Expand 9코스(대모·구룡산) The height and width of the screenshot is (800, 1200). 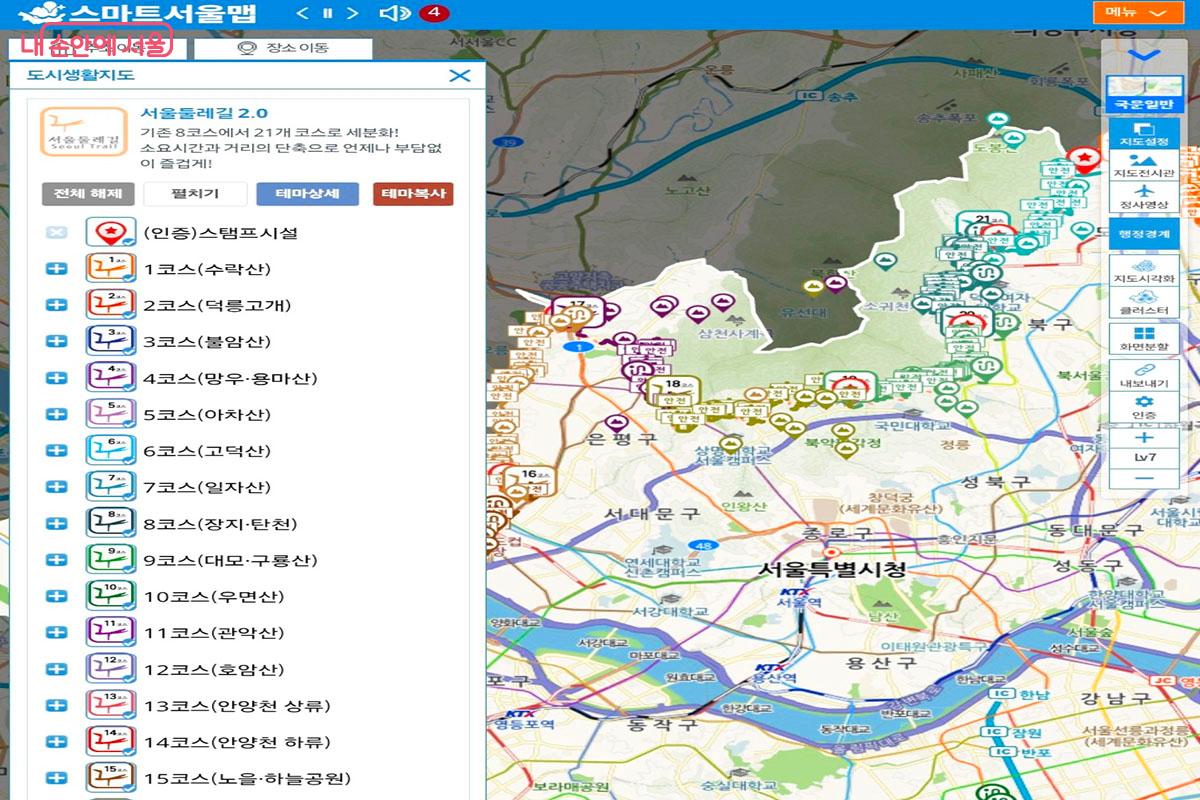pos(56,560)
